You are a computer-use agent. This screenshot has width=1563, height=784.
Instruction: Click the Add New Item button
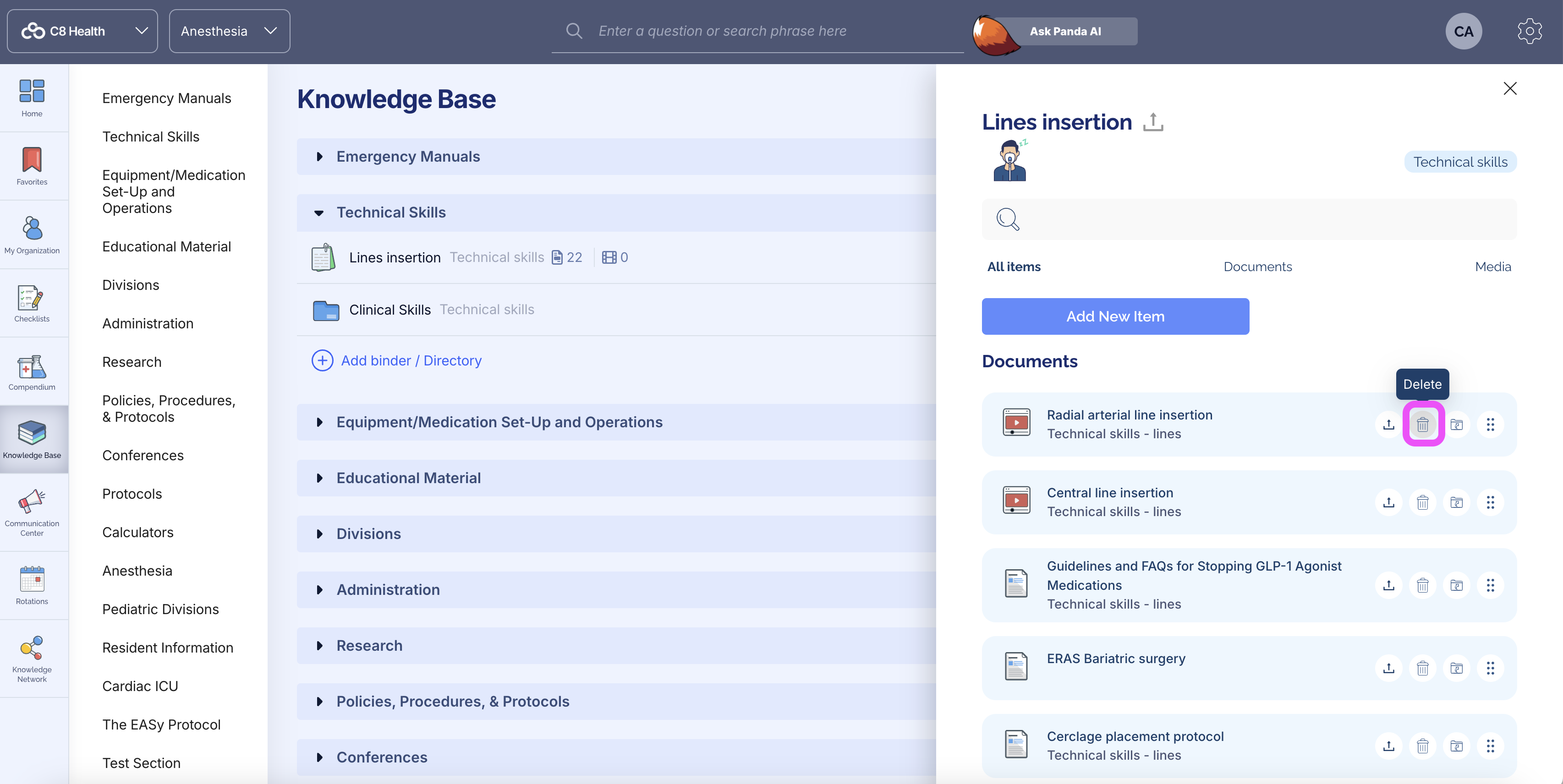[x=1115, y=316]
